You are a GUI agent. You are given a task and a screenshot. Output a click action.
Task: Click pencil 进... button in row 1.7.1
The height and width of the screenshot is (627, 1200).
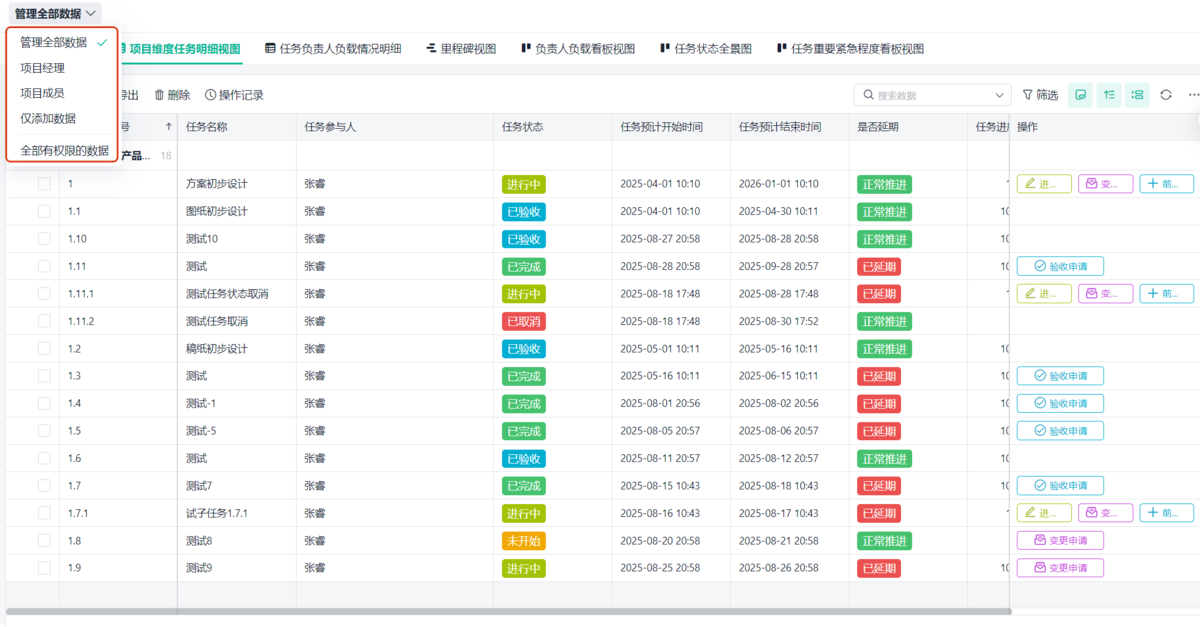click(1044, 513)
